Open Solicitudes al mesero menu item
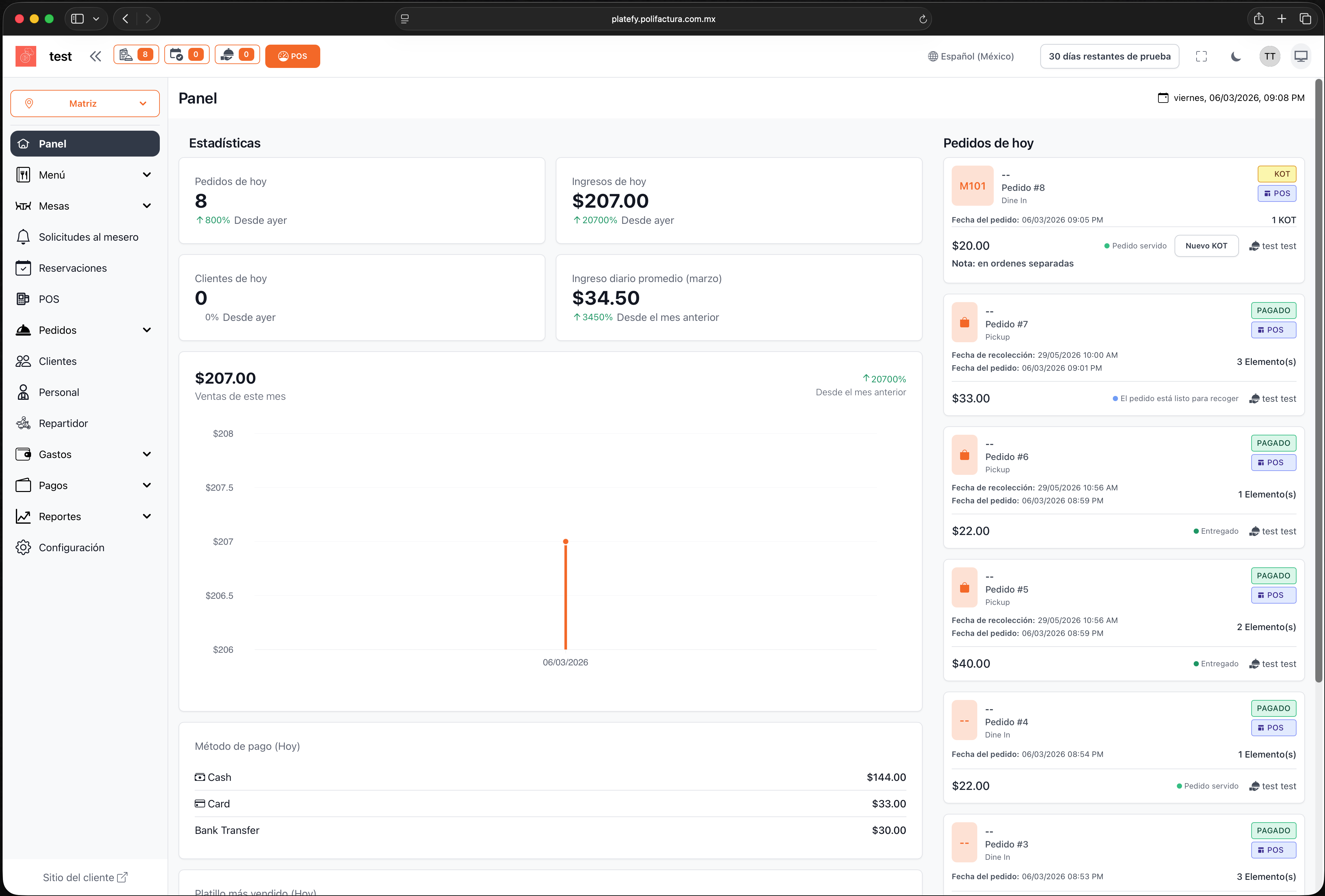 tap(88, 237)
